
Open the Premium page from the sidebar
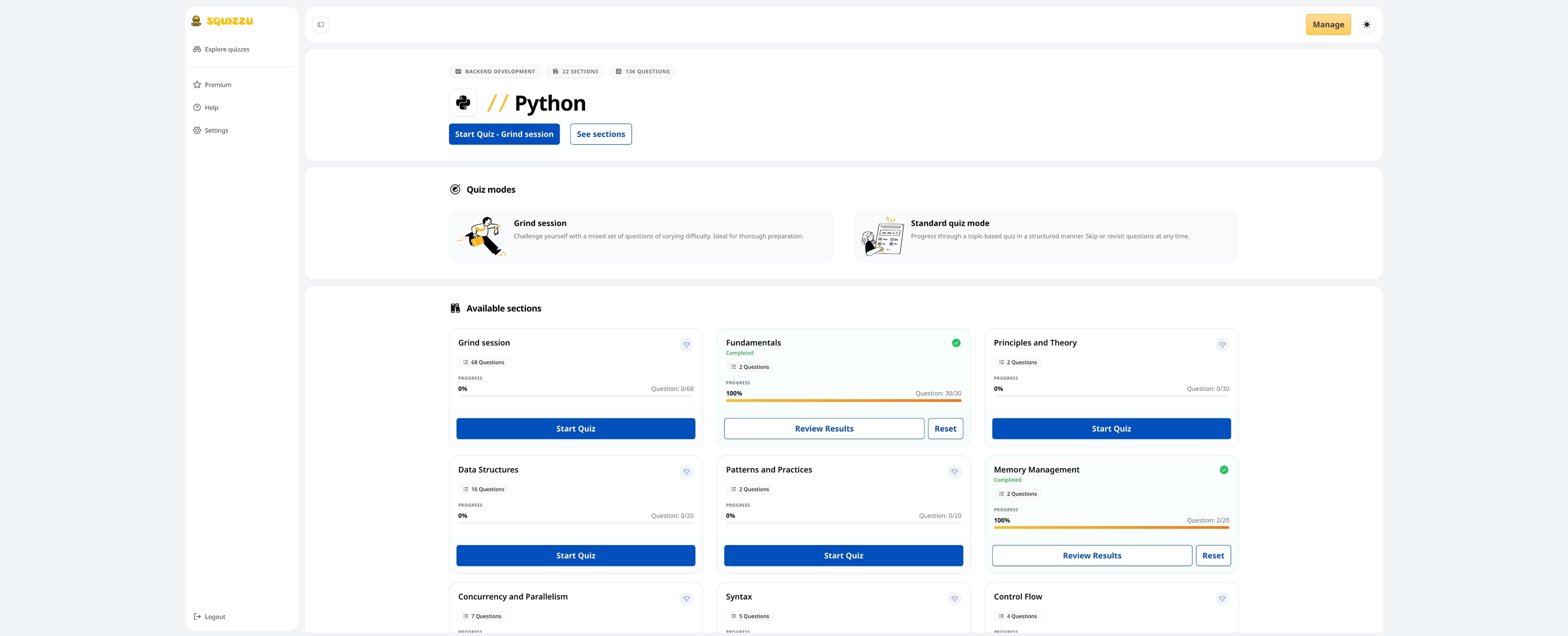tap(217, 85)
